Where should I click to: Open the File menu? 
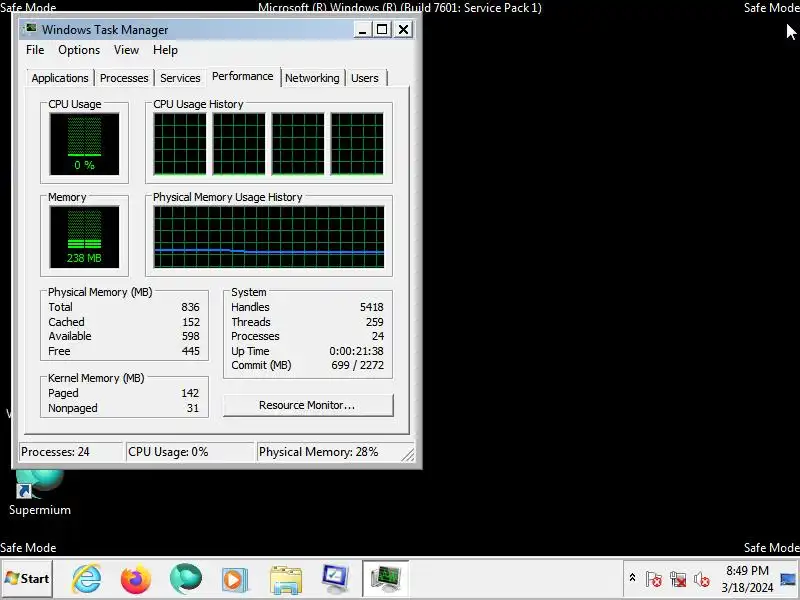(35, 50)
